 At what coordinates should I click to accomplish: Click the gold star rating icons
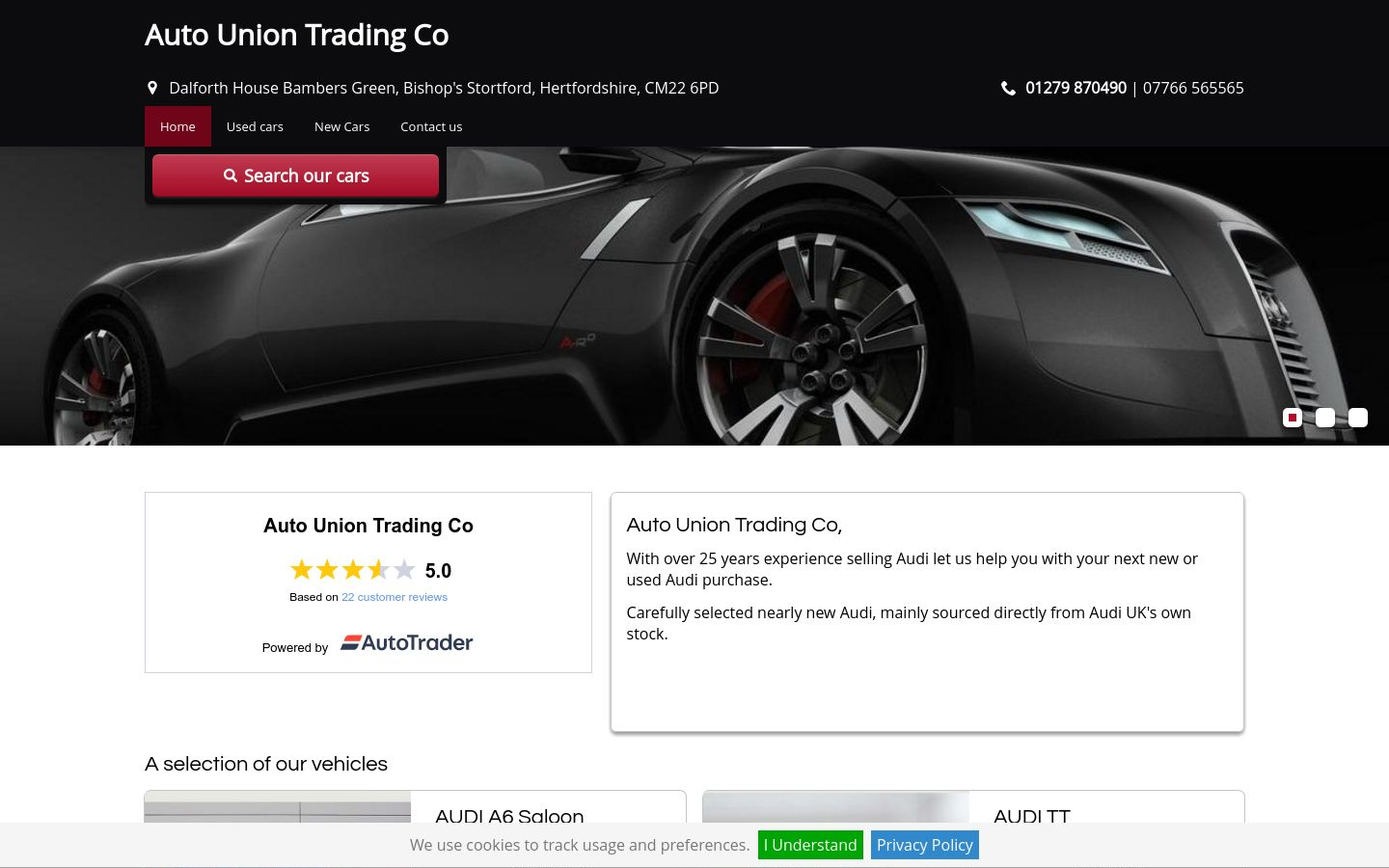pos(352,570)
